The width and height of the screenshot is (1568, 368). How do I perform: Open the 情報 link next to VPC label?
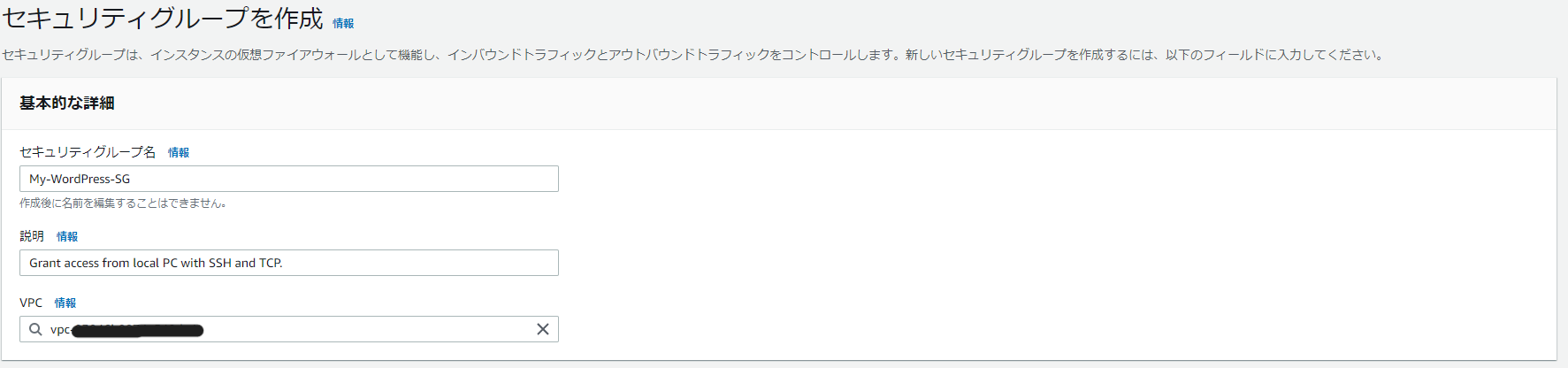click(65, 303)
